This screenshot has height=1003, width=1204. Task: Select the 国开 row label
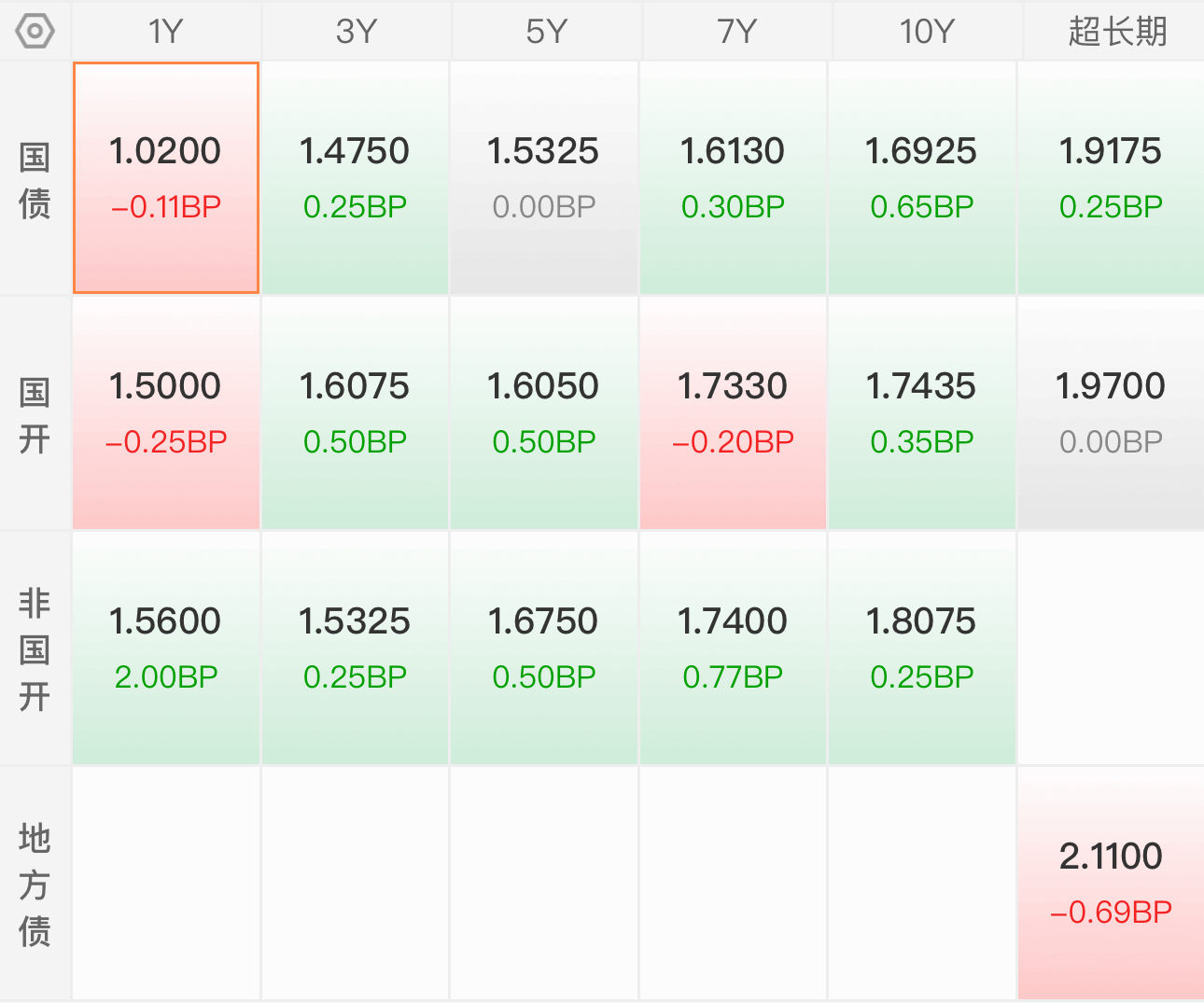(x=35, y=414)
